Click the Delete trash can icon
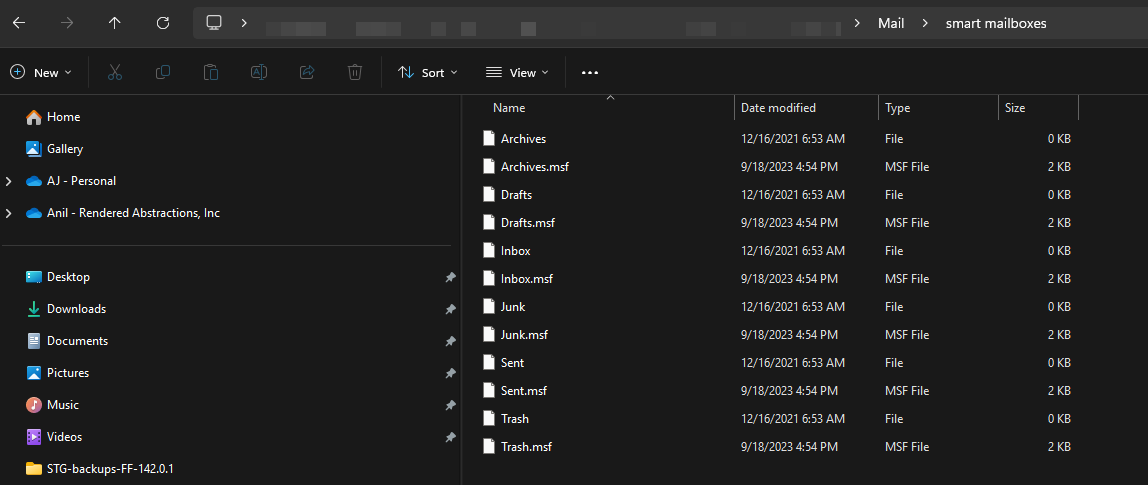 coord(355,72)
